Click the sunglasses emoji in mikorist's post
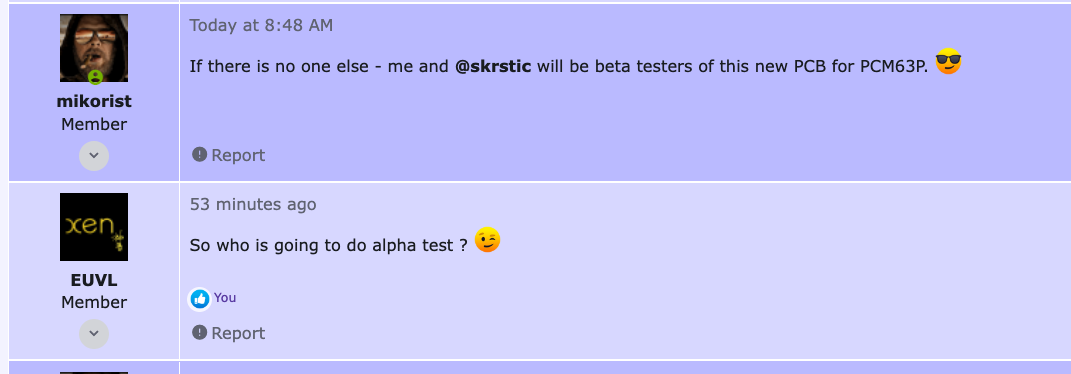Viewport: 1071px width, 374px height. pos(948,61)
